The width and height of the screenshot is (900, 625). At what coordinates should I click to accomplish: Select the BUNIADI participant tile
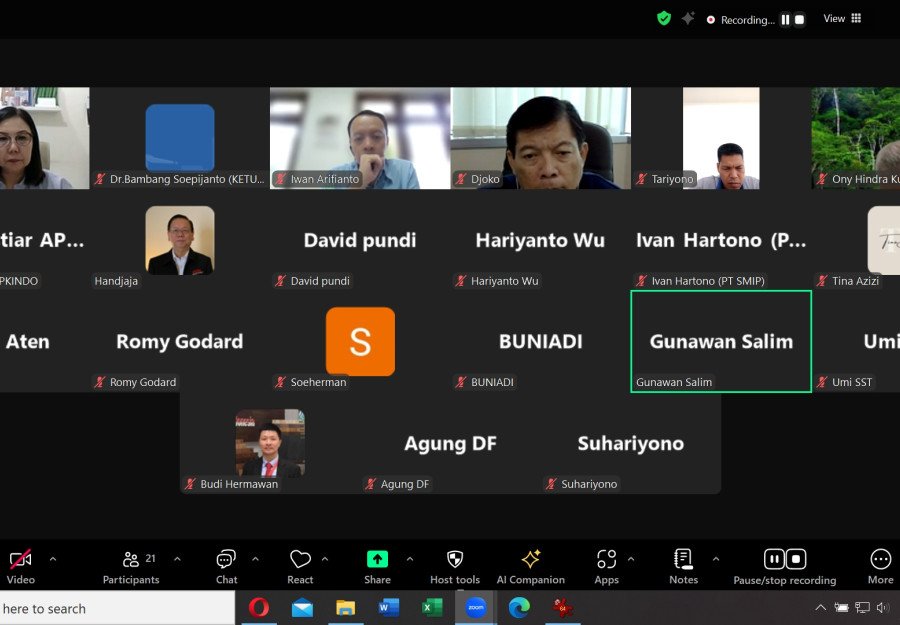point(541,341)
